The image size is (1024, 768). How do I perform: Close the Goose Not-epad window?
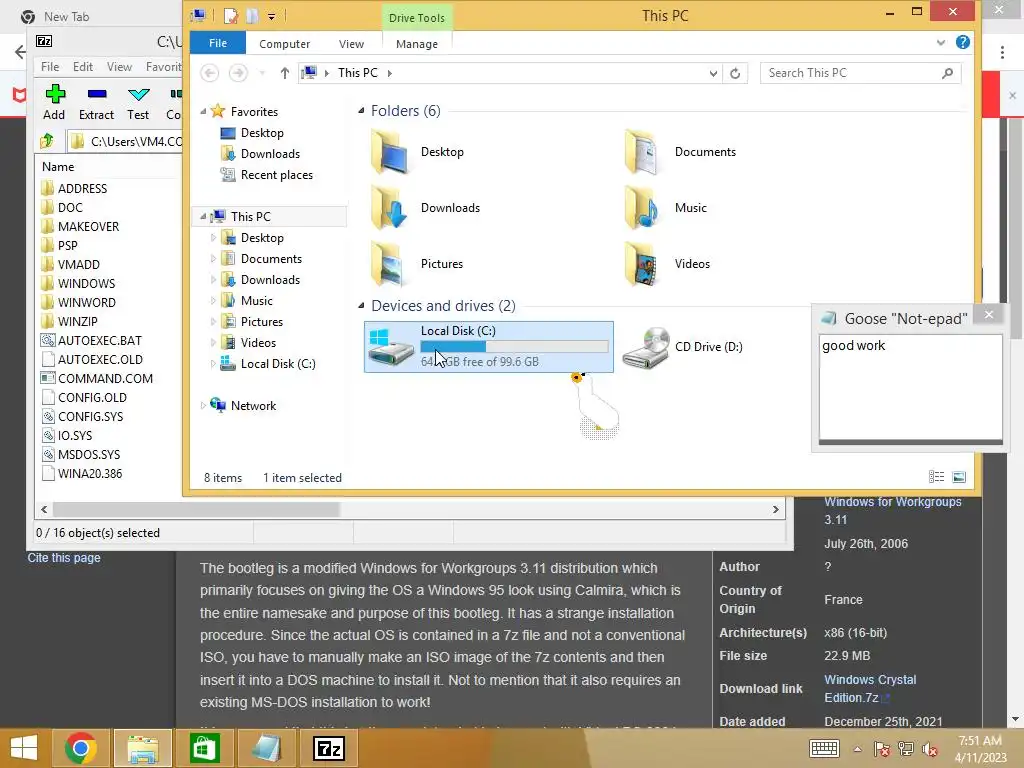(x=989, y=315)
